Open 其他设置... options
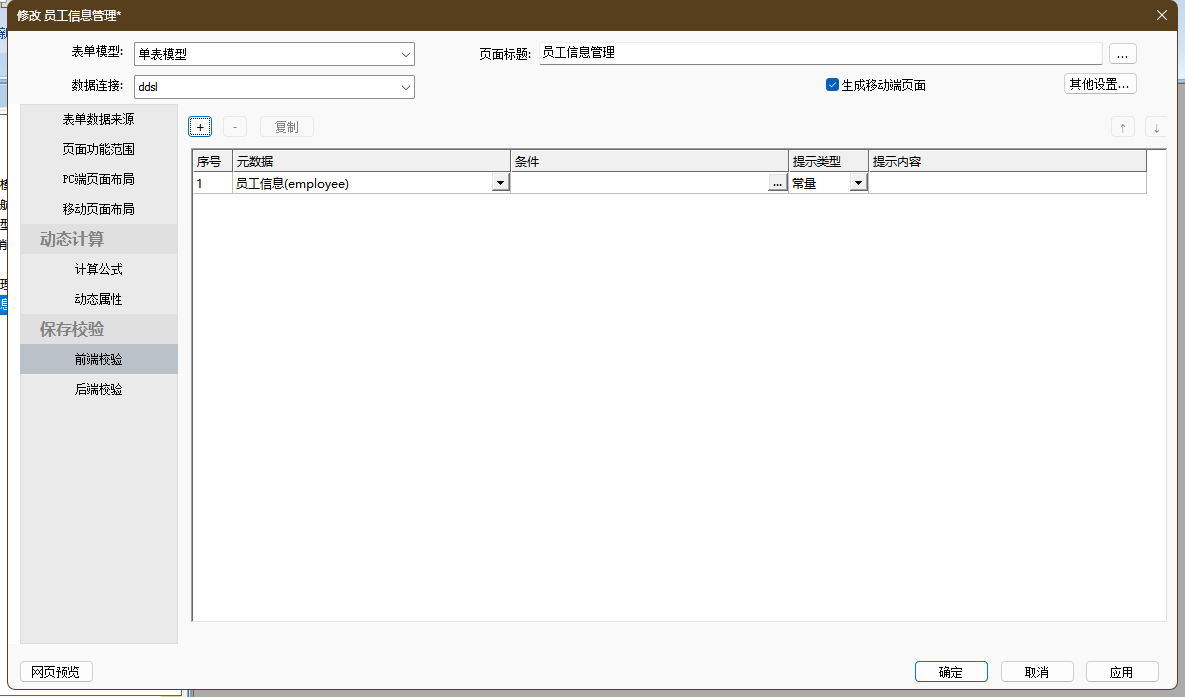Image resolution: width=1185 pixels, height=697 pixels. (1099, 84)
